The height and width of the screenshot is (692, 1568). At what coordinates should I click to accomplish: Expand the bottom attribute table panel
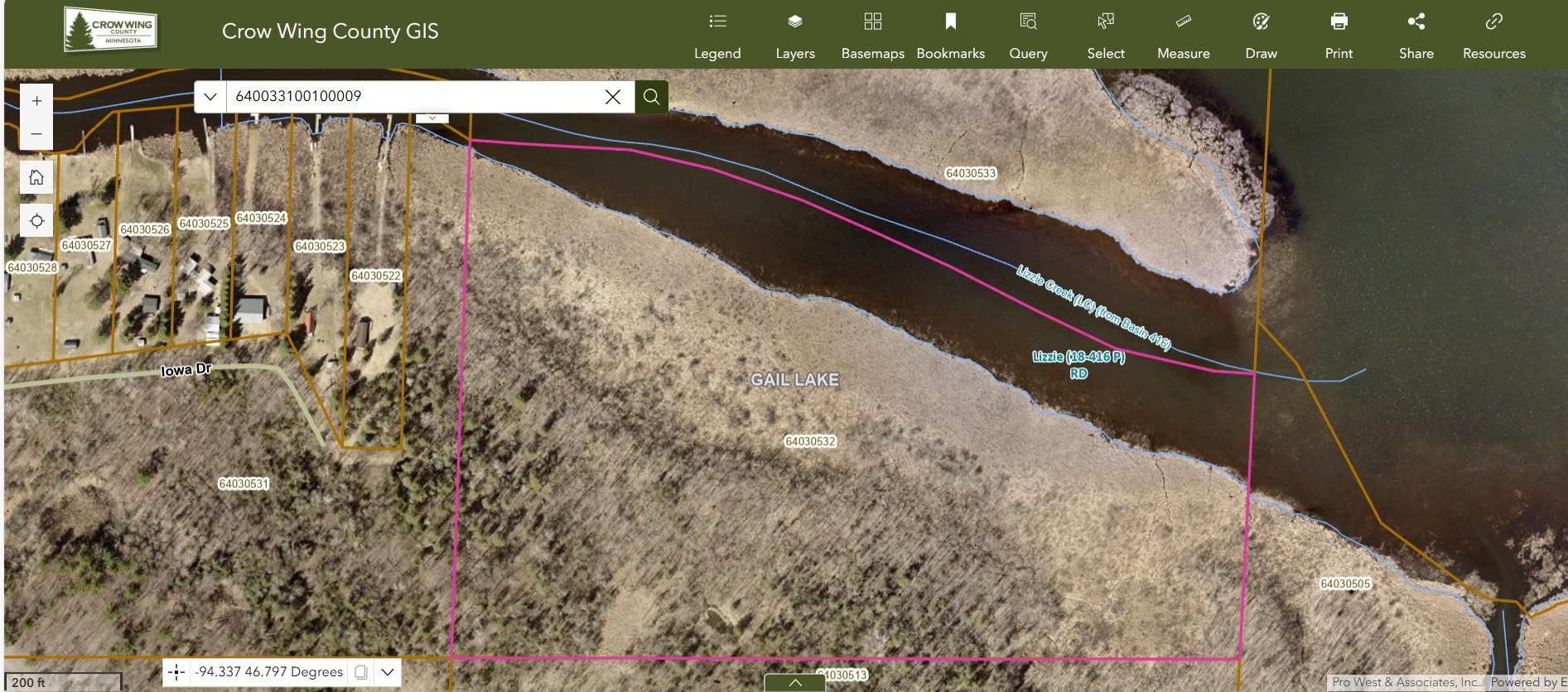(x=795, y=683)
